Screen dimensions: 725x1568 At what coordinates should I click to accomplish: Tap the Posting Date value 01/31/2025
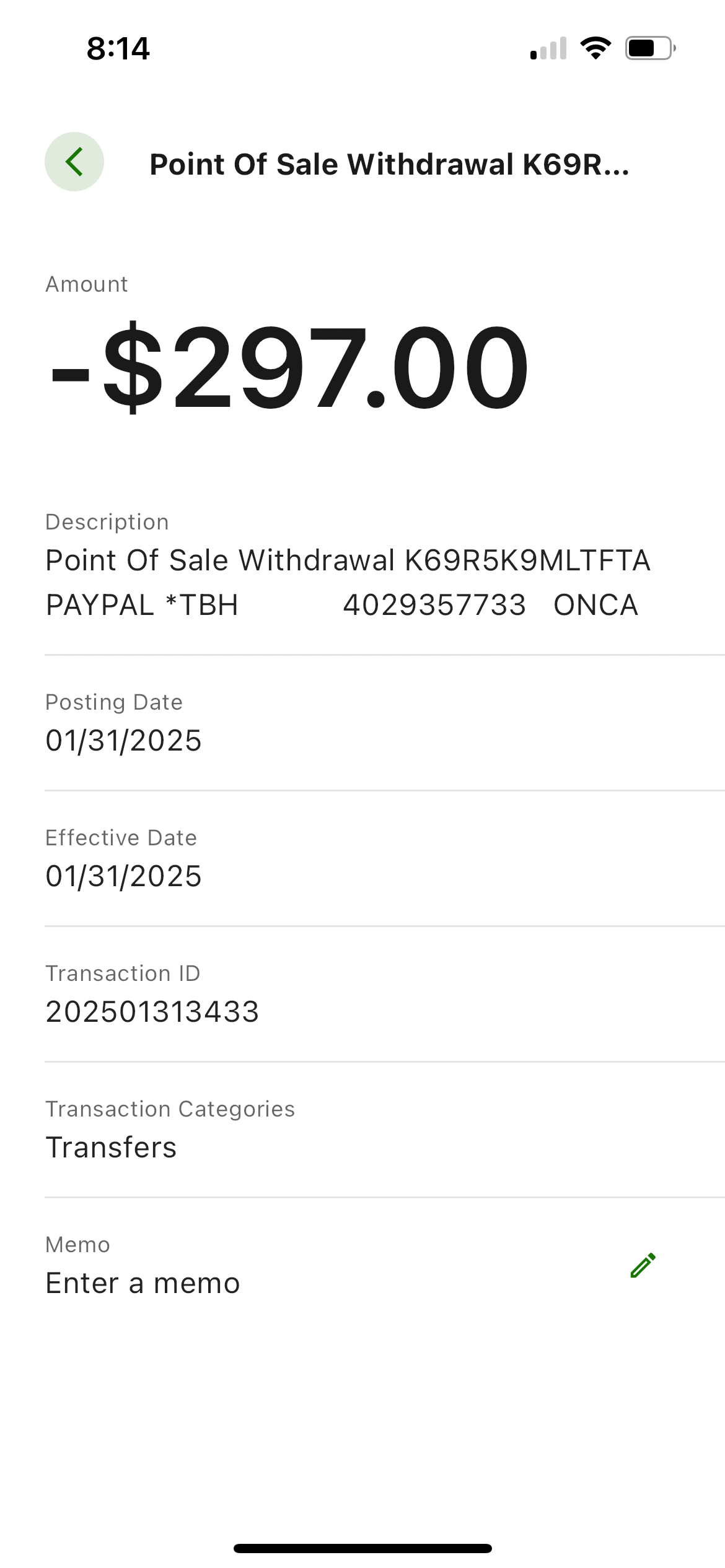point(124,741)
